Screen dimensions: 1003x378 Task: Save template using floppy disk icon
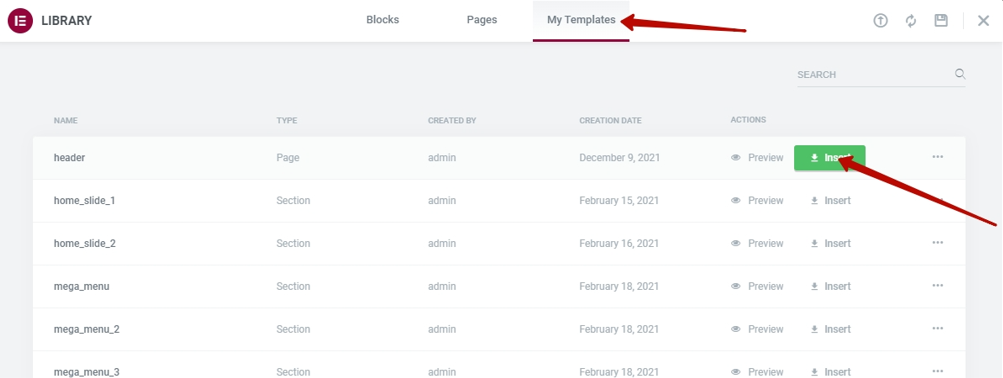tap(941, 20)
